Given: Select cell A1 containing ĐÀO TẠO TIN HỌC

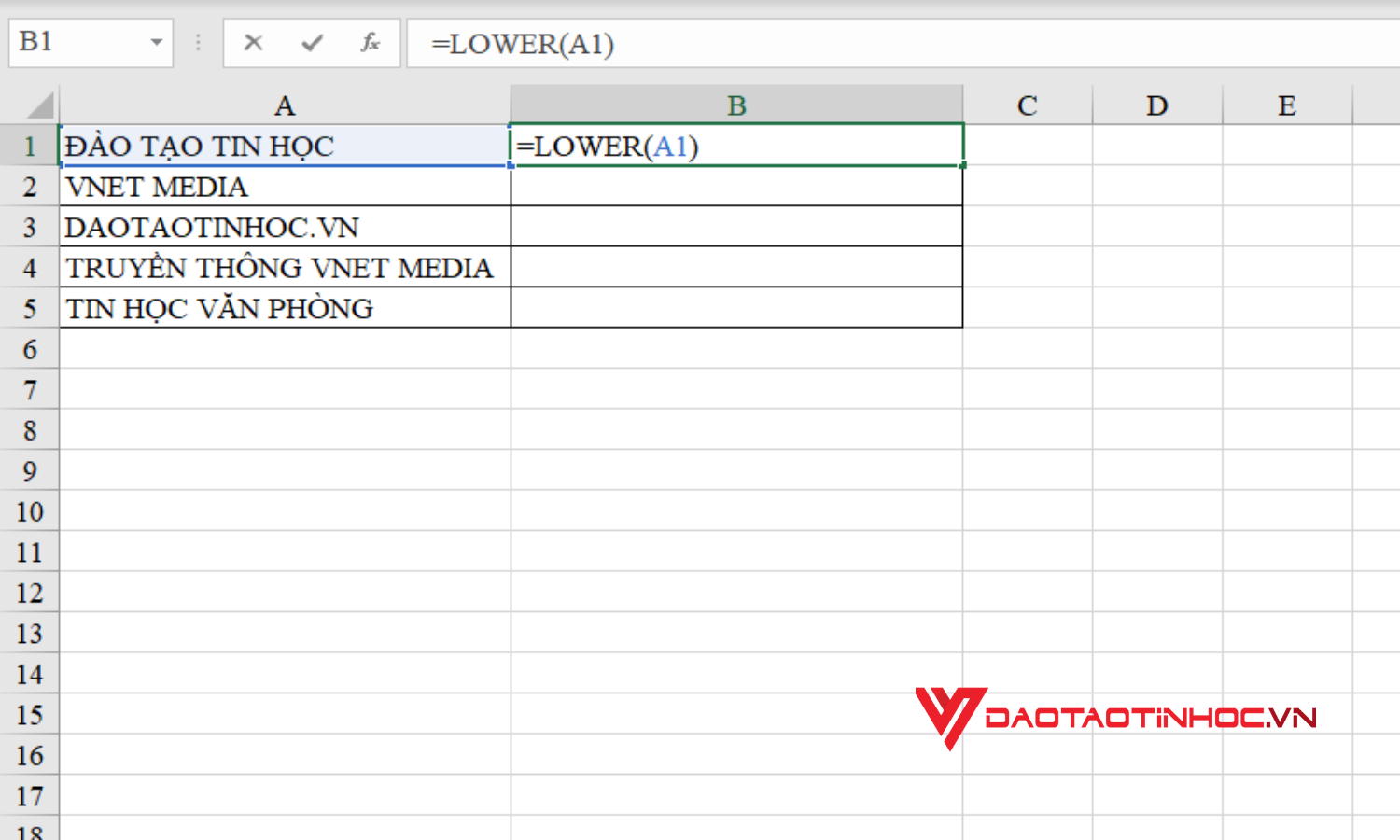Looking at the screenshot, I should (x=284, y=147).
